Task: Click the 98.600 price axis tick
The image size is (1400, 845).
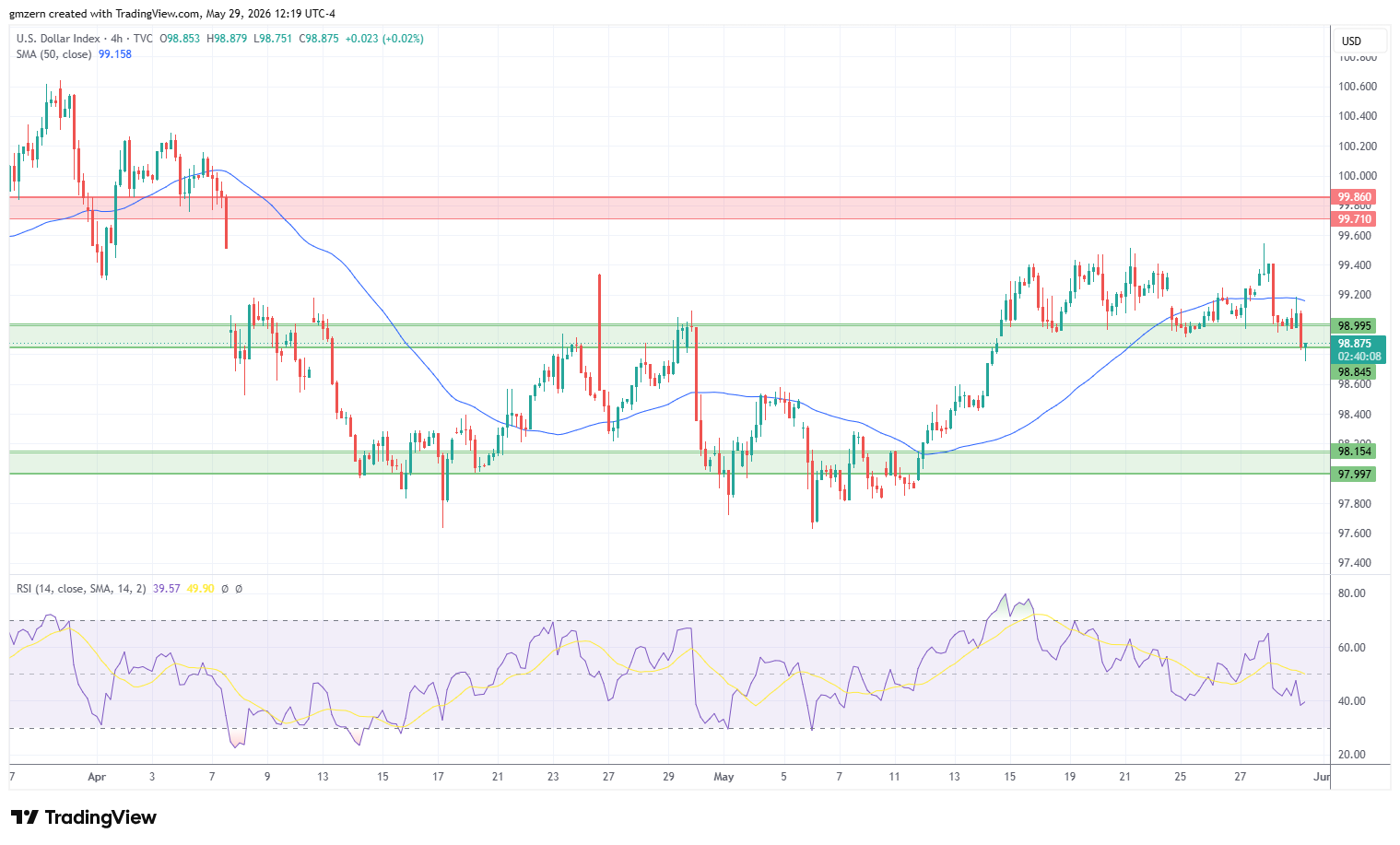Action: pyautogui.click(x=1355, y=384)
